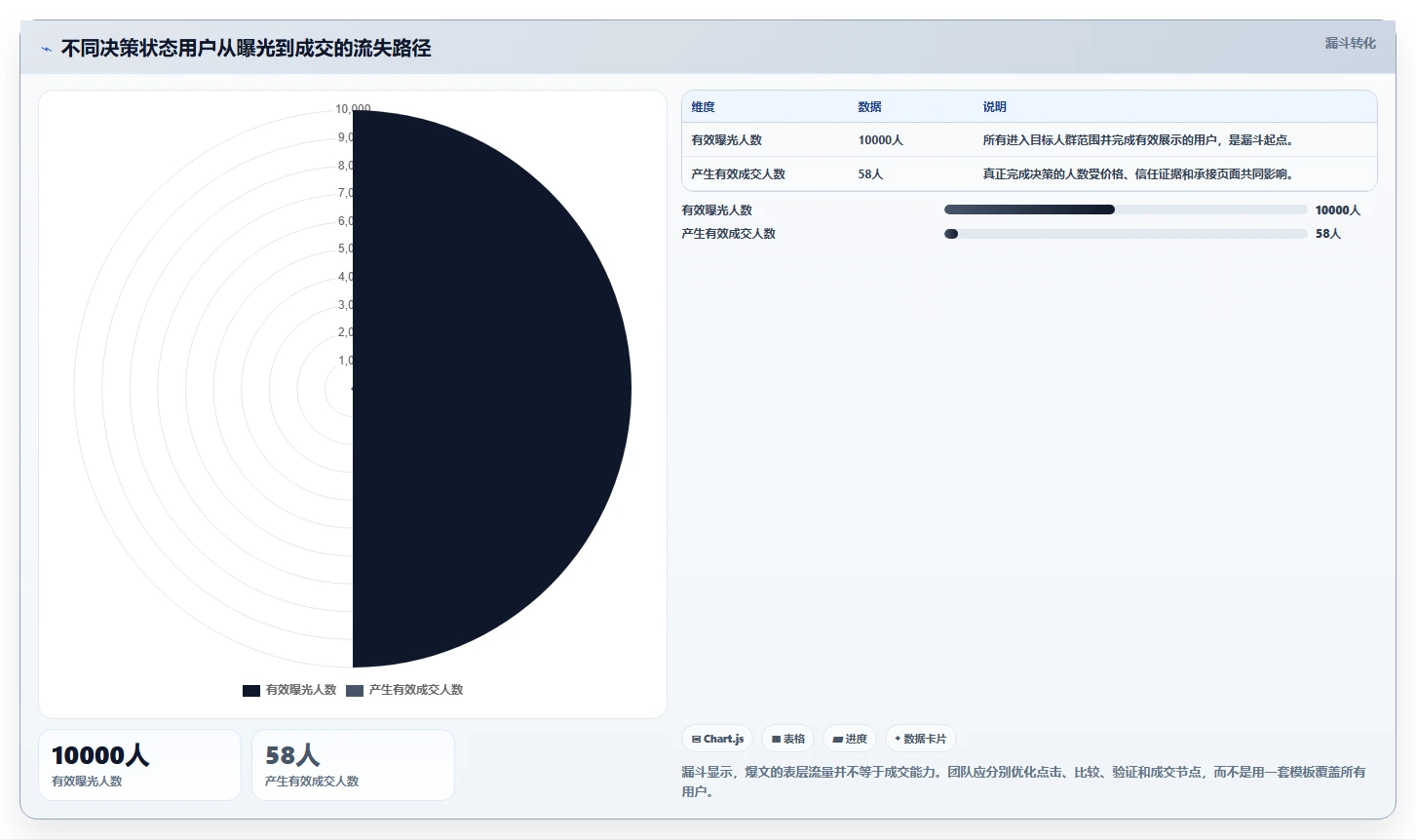Click the 58人 progress value label
The height and width of the screenshot is (840, 1416).
pos(1327,234)
